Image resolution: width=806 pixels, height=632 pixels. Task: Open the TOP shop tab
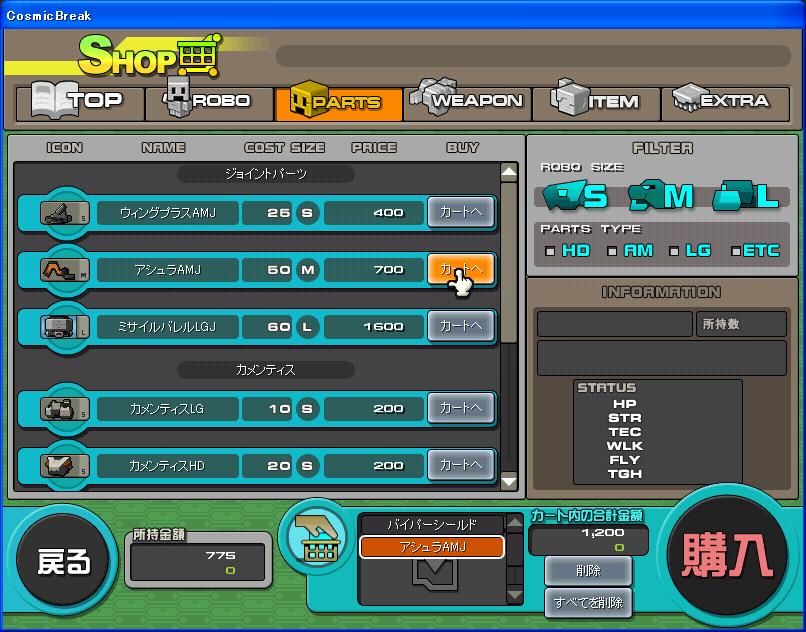click(80, 104)
